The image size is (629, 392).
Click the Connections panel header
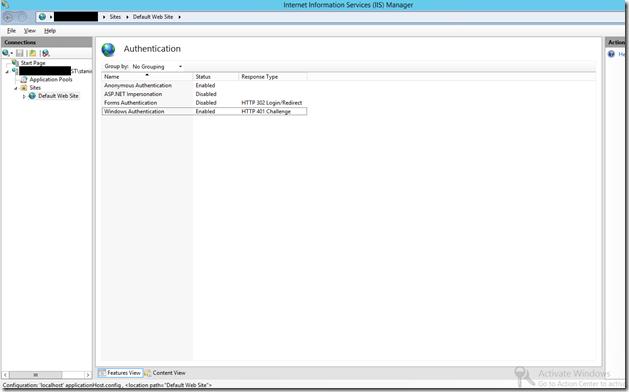point(47,42)
